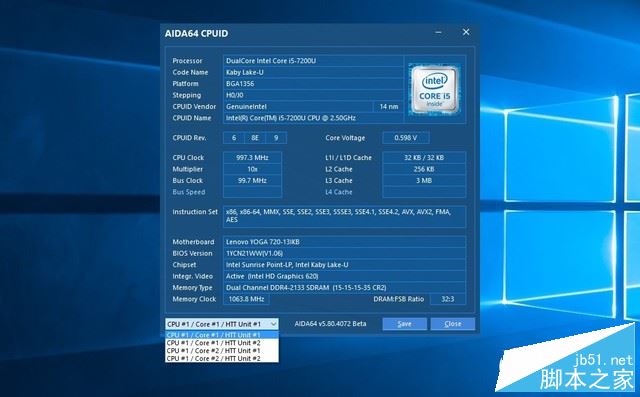This screenshot has width=640, height=397.
Task: Click the CPUID Rev. 8E cell
Action: click(x=255, y=138)
